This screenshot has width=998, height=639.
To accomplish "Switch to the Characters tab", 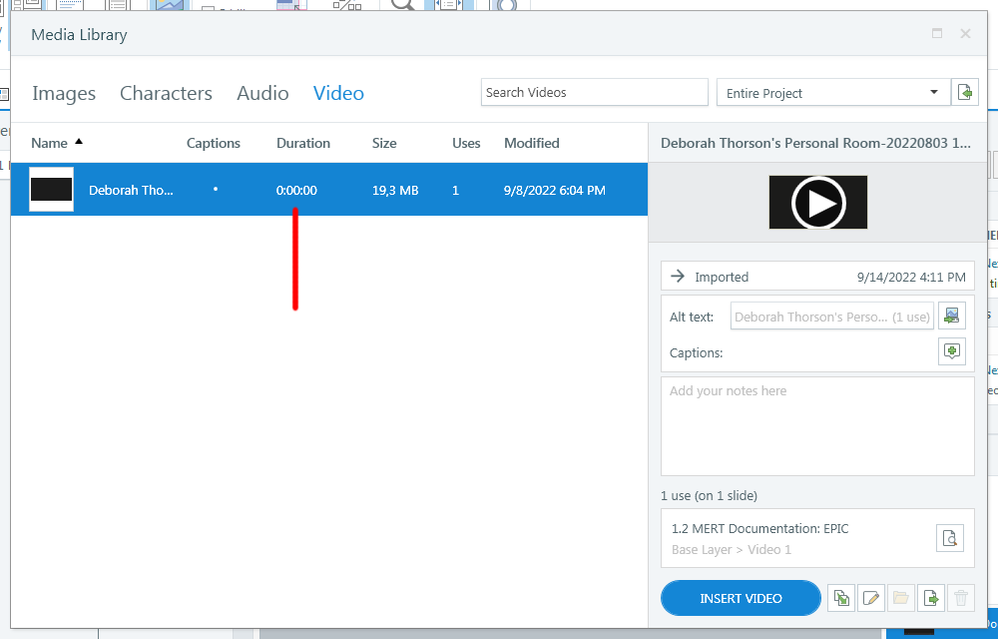I will tap(166, 93).
